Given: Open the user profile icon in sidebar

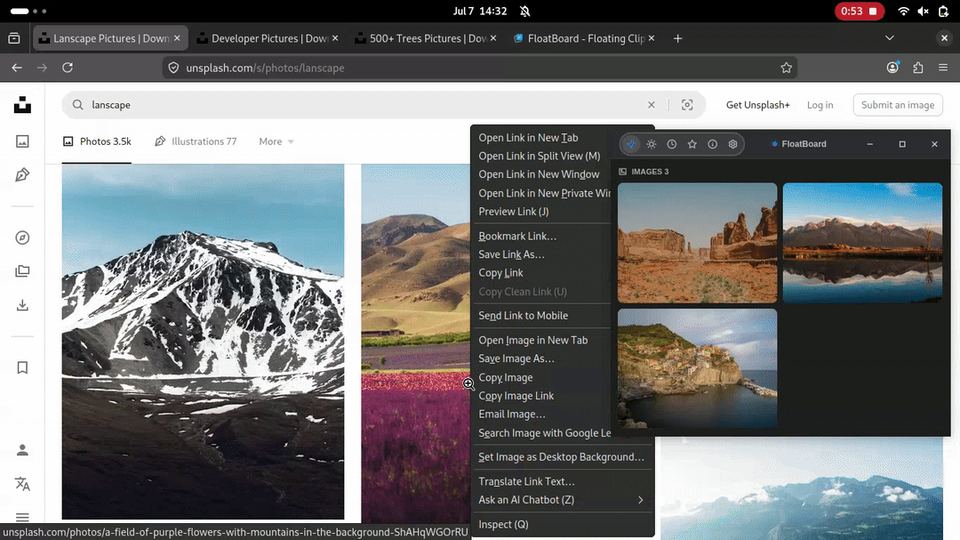Looking at the screenshot, I should click(x=23, y=451).
